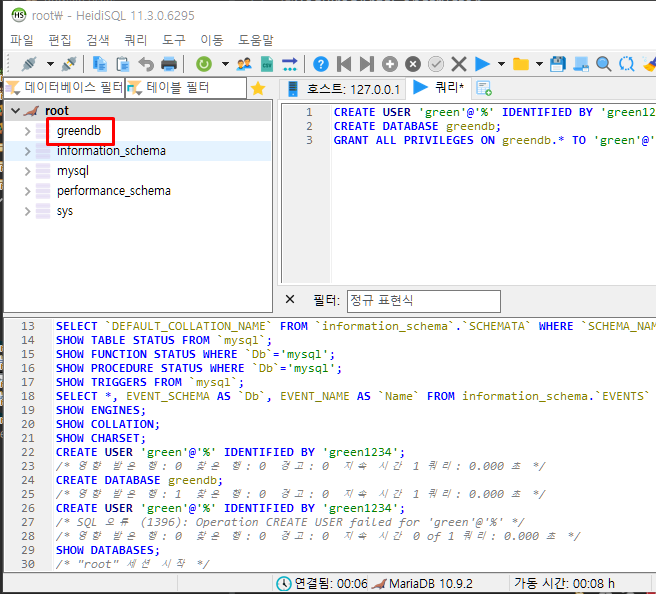Expand the performance_schema node
This screenshot has width=656, height=594.
[27, 191]
